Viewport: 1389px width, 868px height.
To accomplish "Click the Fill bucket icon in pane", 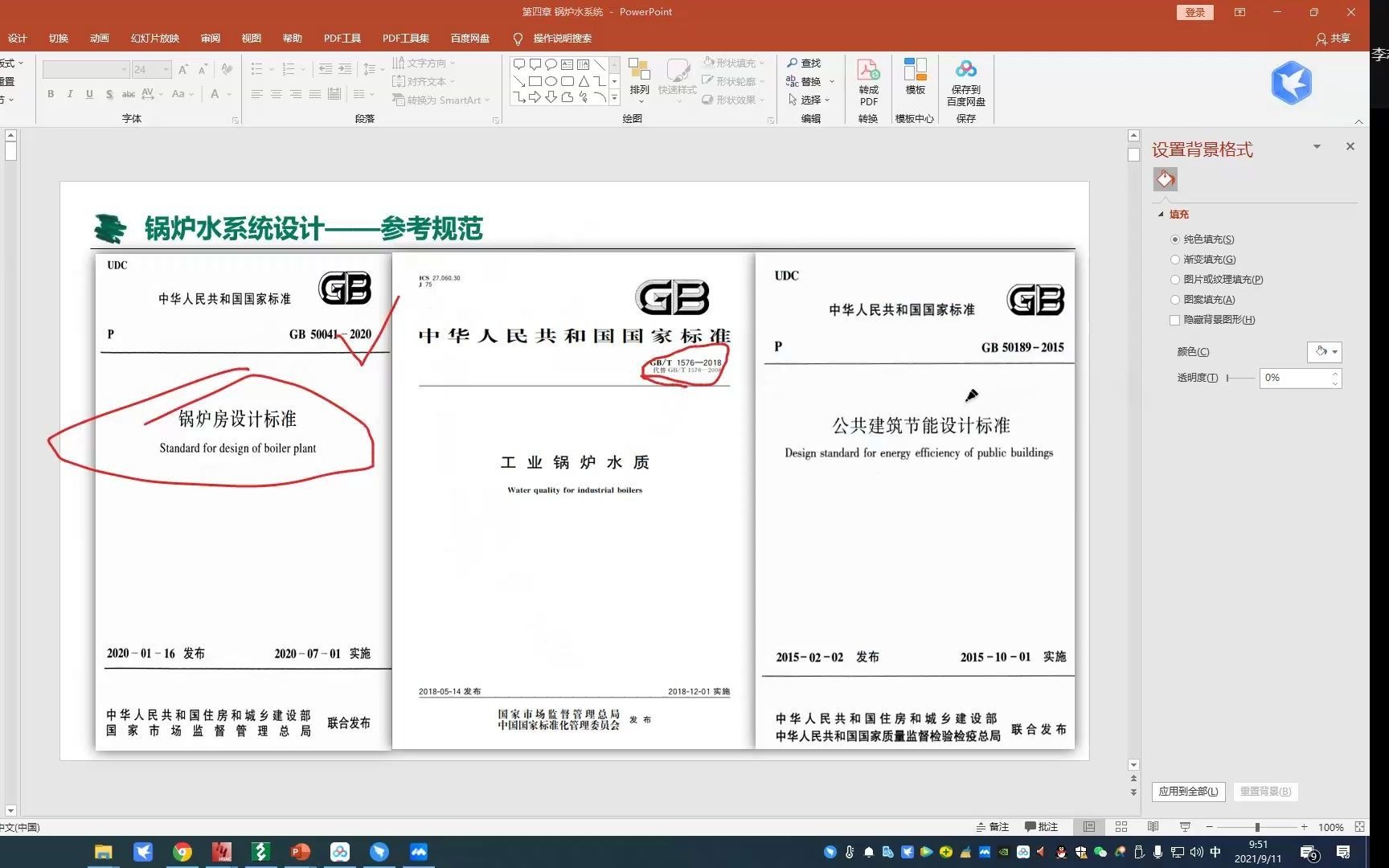I will [x=1166, y=179].
